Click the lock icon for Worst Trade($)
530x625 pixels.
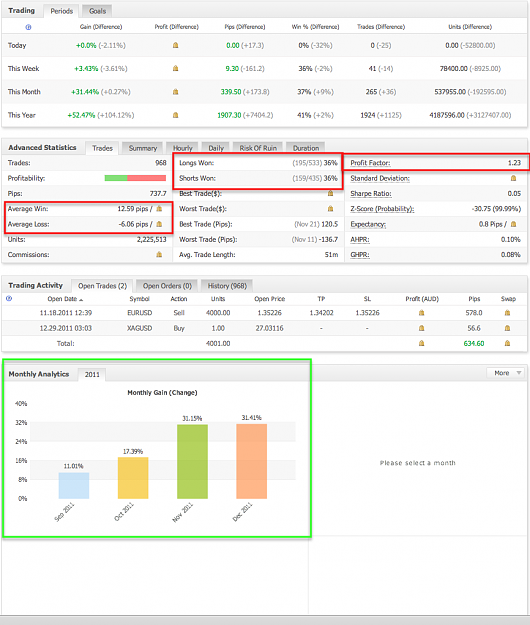pos(330,208)
